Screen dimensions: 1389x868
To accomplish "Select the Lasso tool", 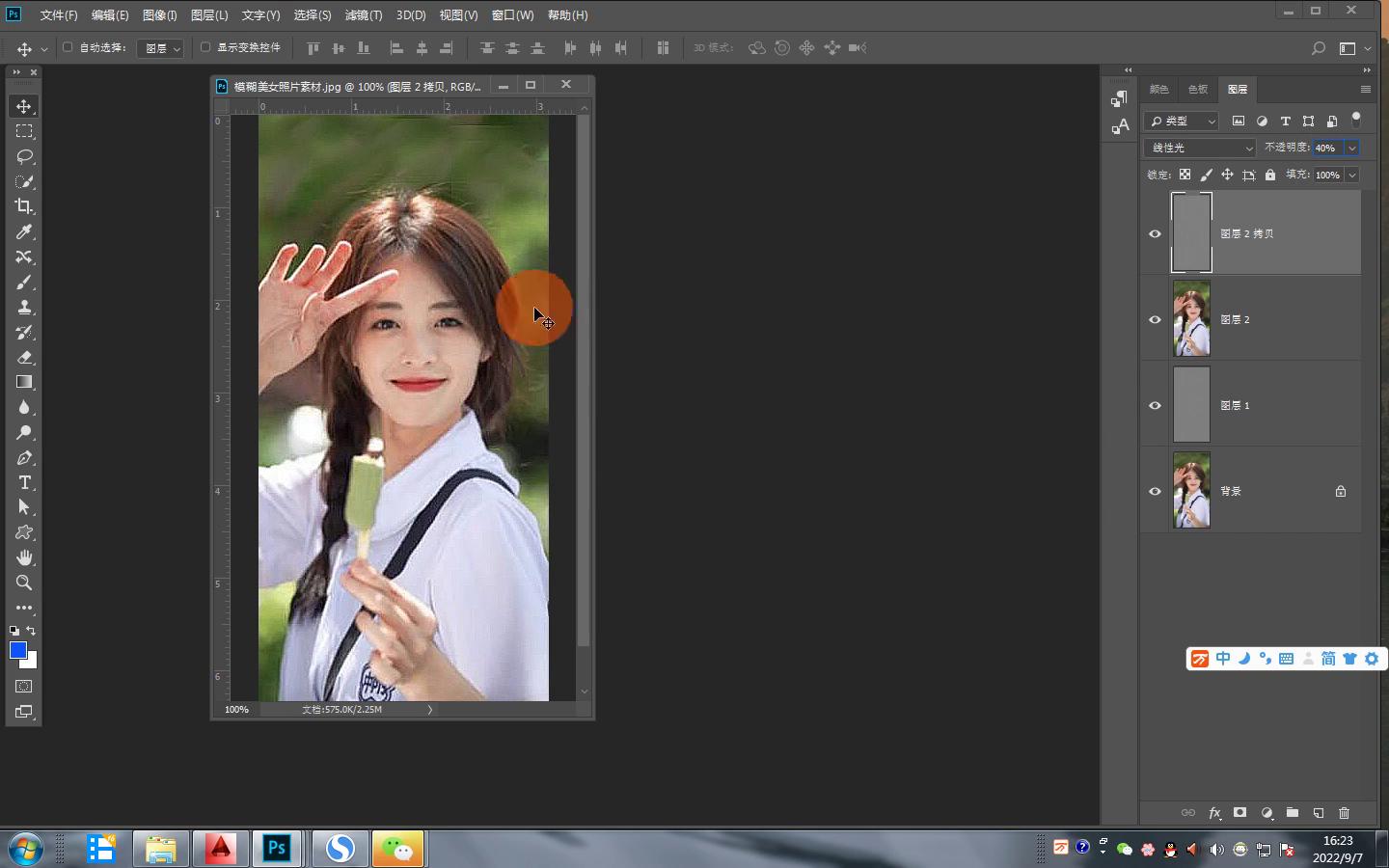I will (24, 156).
